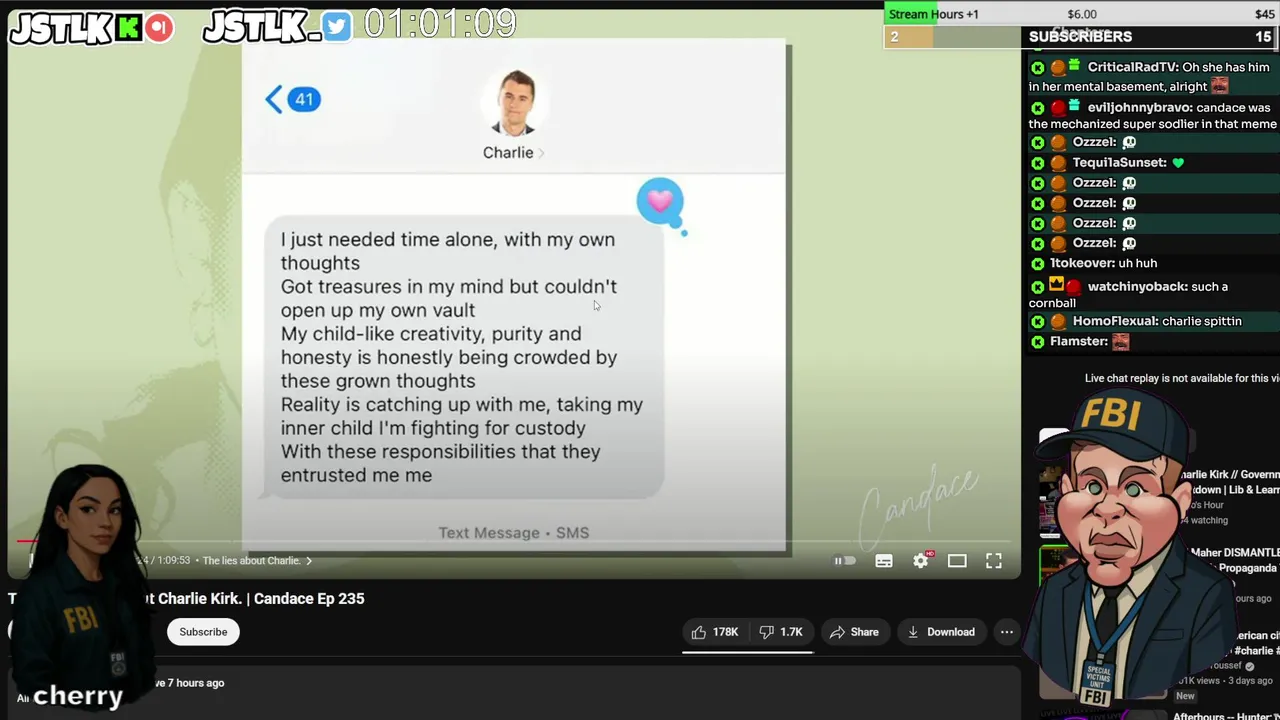
Task: Click Twitter bird icon in overlay
Action: click(338, 27)
